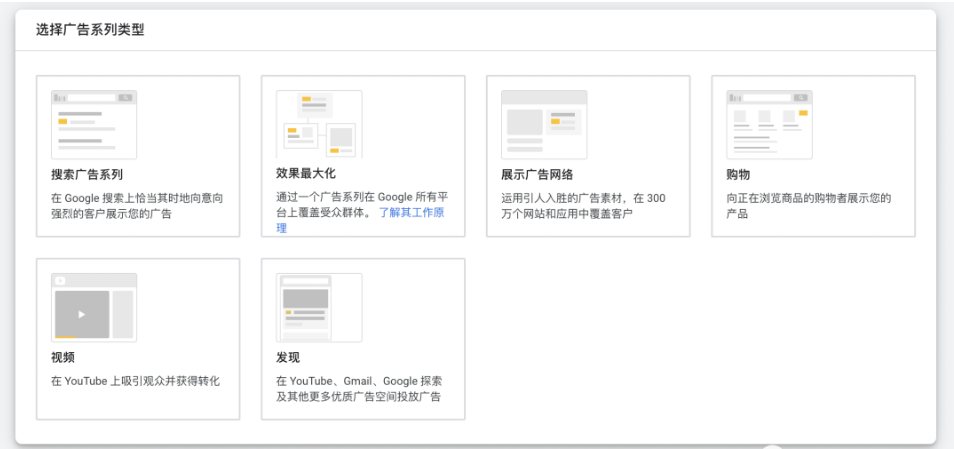Click the 视频 play button illustration

[82, 313]
